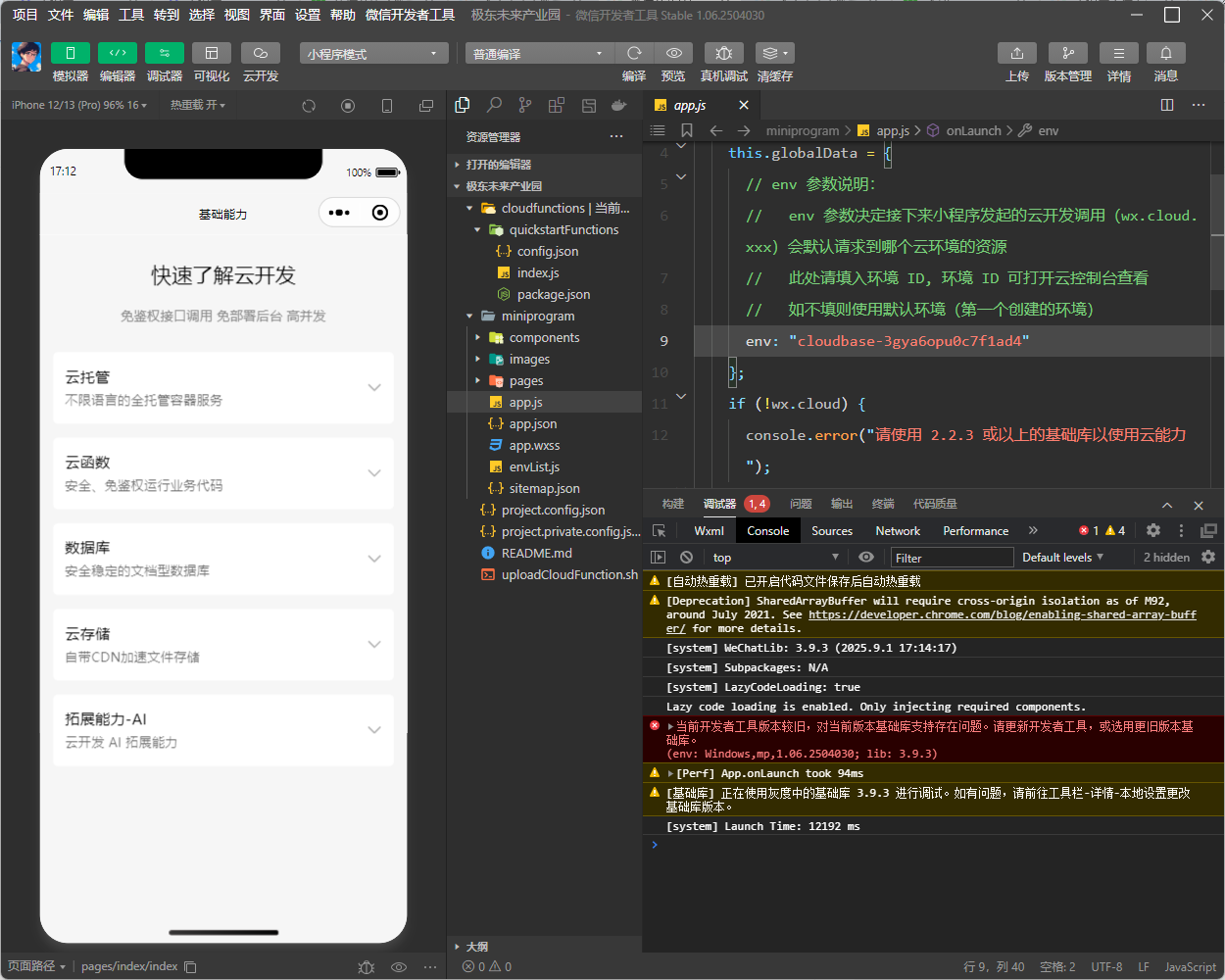
Task: Collapse the miniprogram folder
Action: click(x=544, y=316)
